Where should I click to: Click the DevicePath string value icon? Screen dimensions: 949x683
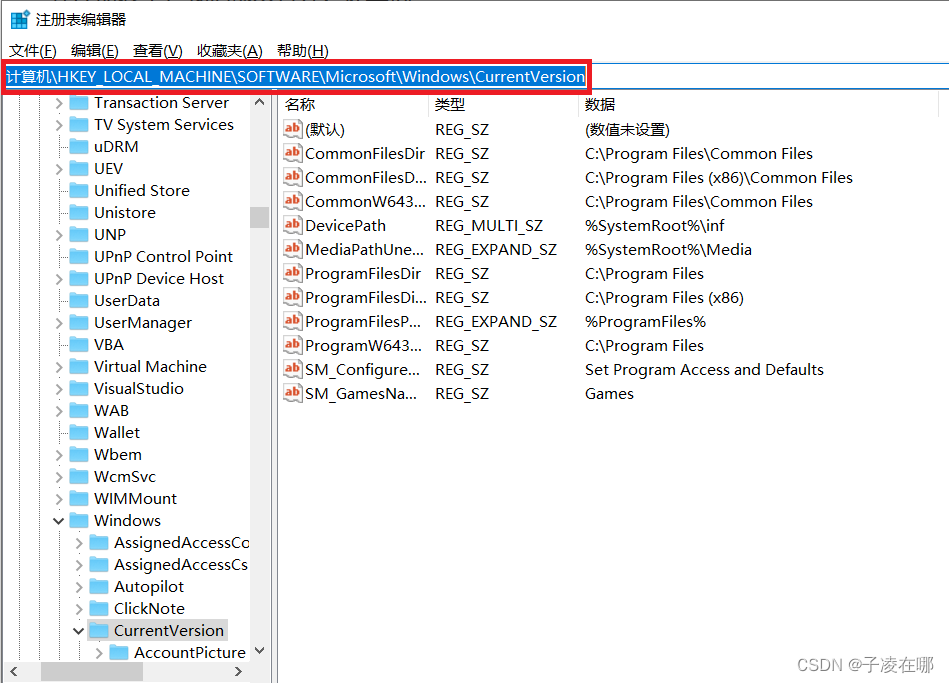pyautogui.click(x=292, y=225)
